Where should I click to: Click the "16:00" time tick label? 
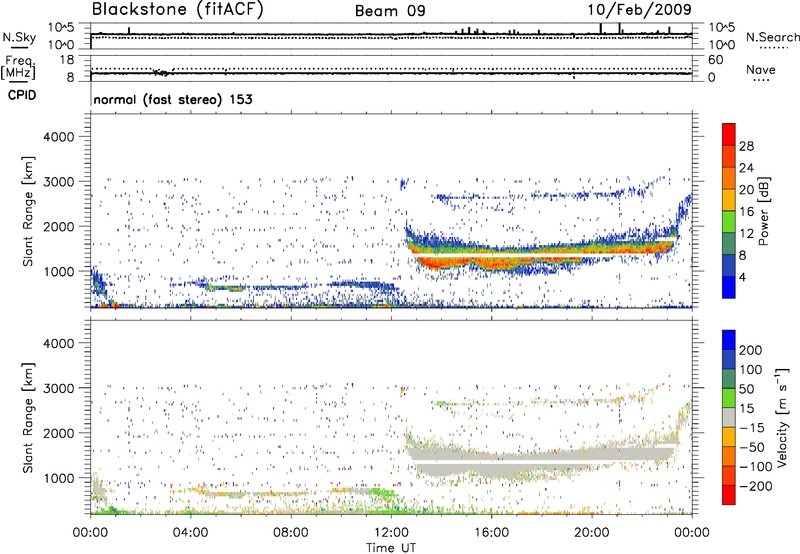[491, 533]
